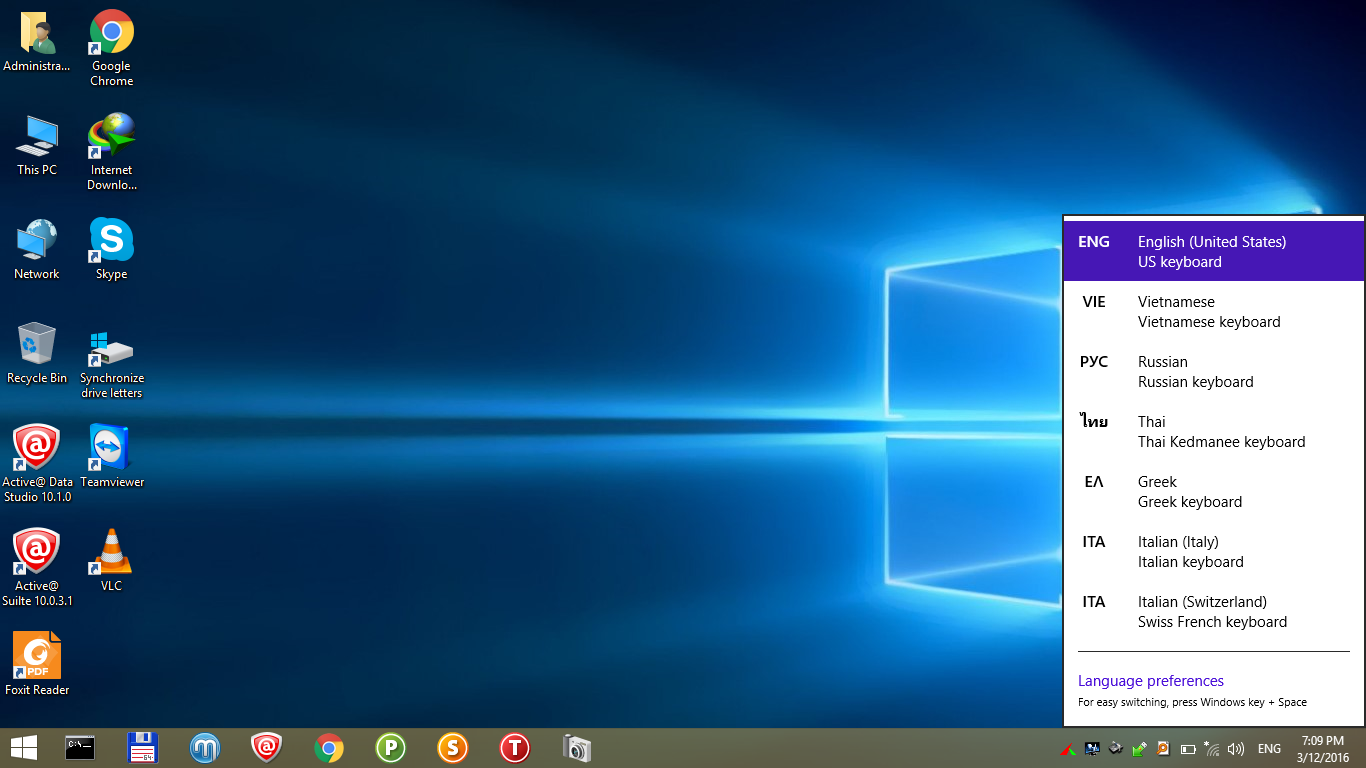Open the Google Chrome desktop shortcut
The width and height of the screenshot is (1366, 768).
pos(111,48)
